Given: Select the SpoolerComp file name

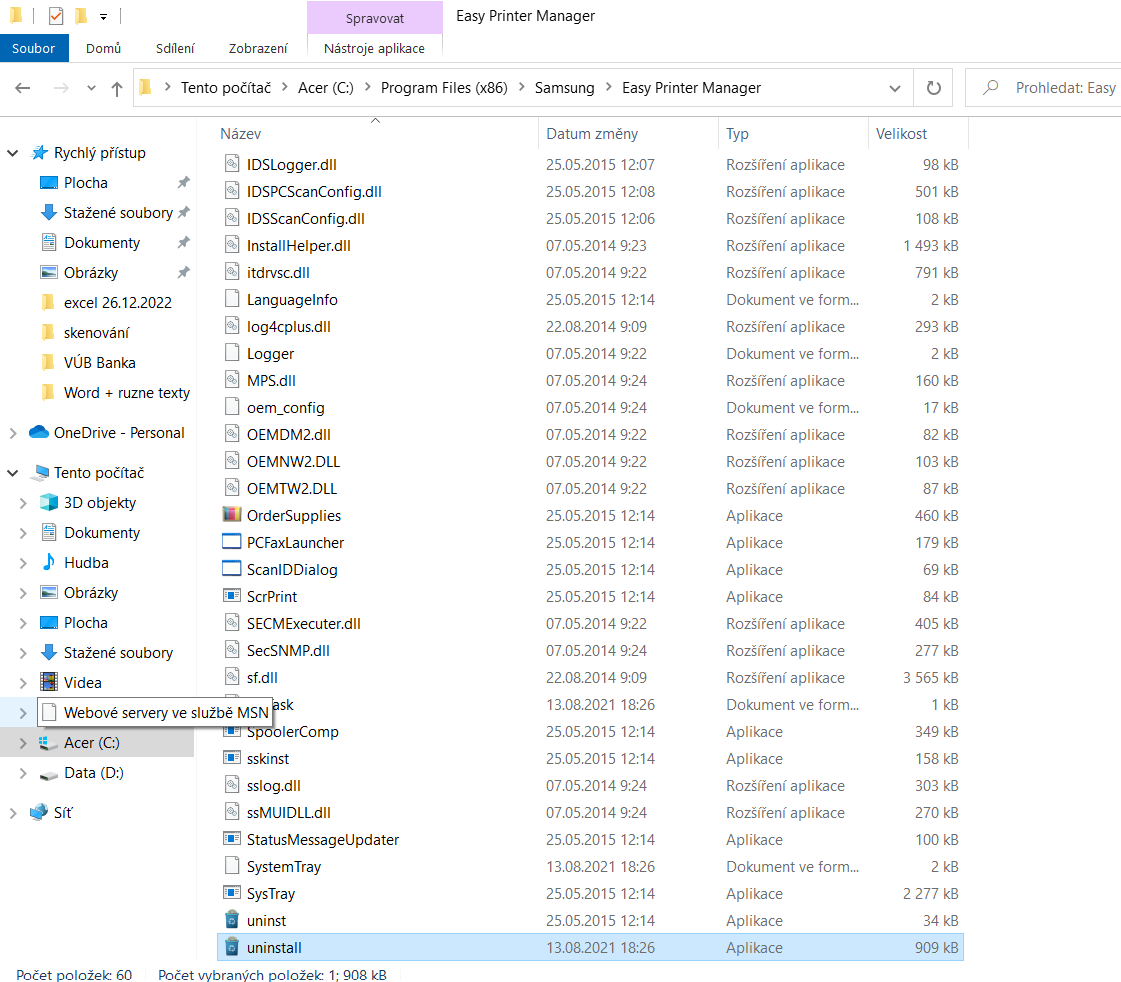Looking at the screenshot, I should tap(292, 732).
